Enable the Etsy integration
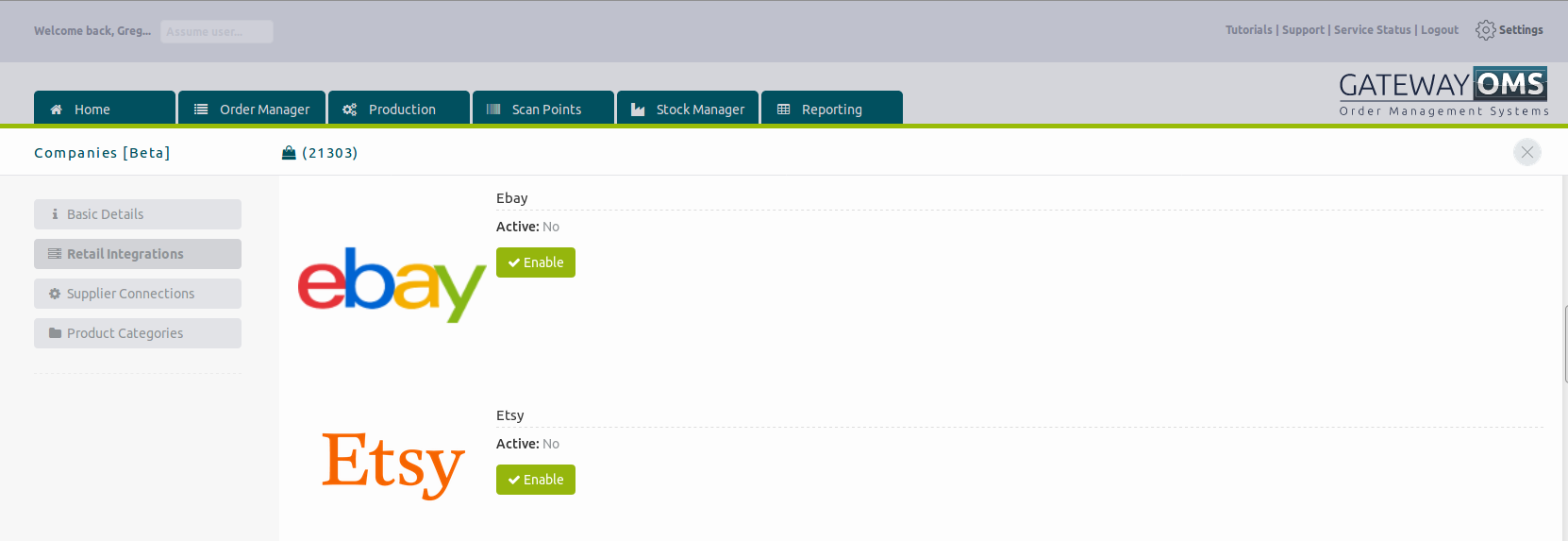 click(536, 480)
